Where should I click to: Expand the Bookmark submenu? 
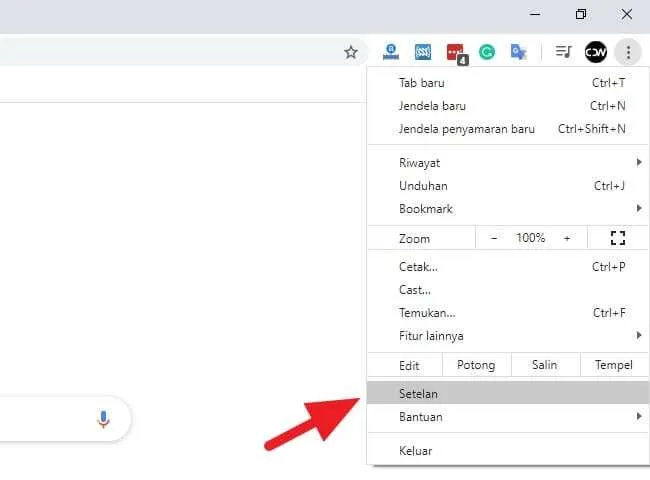click(x=508, y=209)
